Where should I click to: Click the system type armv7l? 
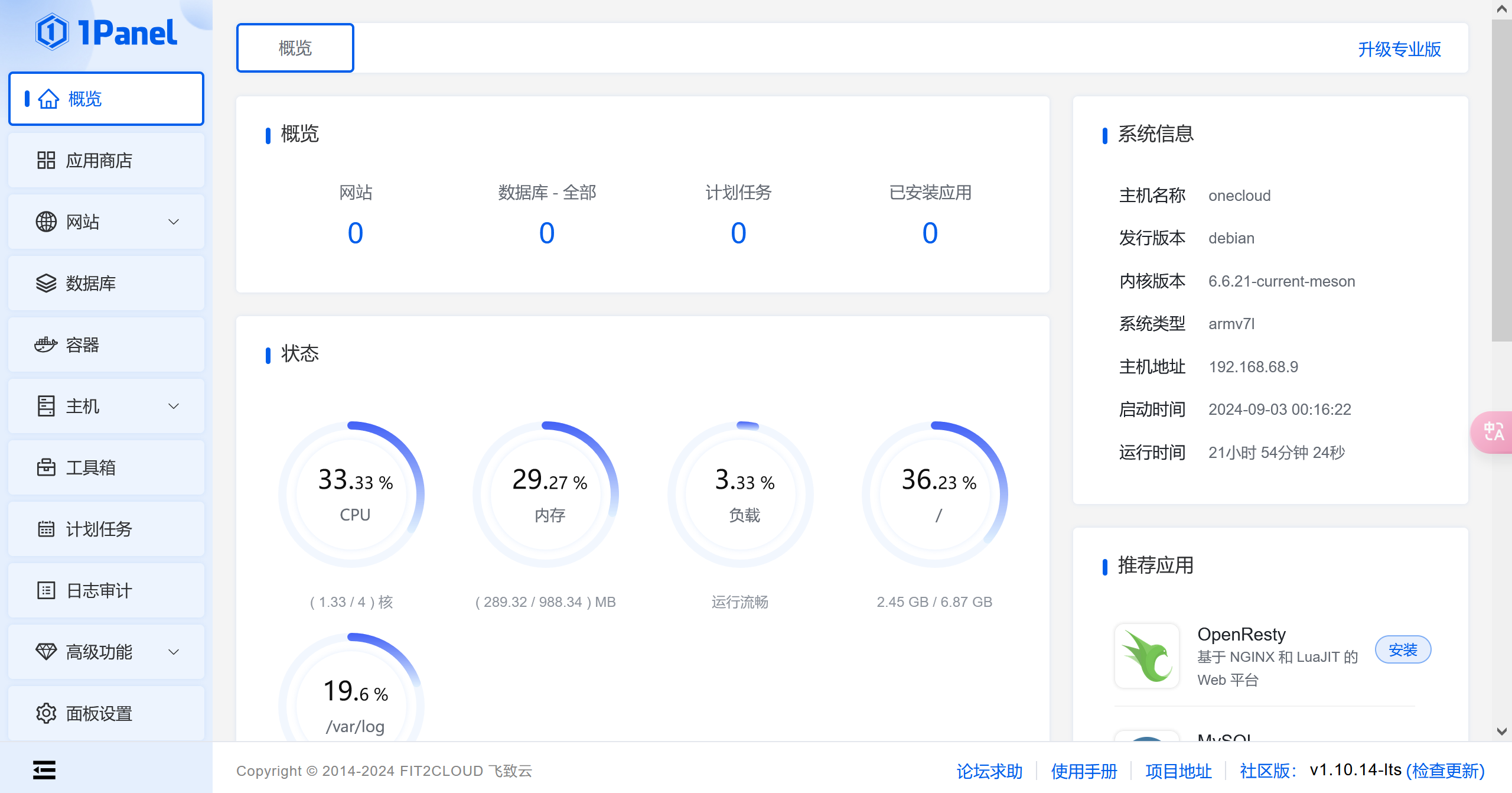point(1231,324)
